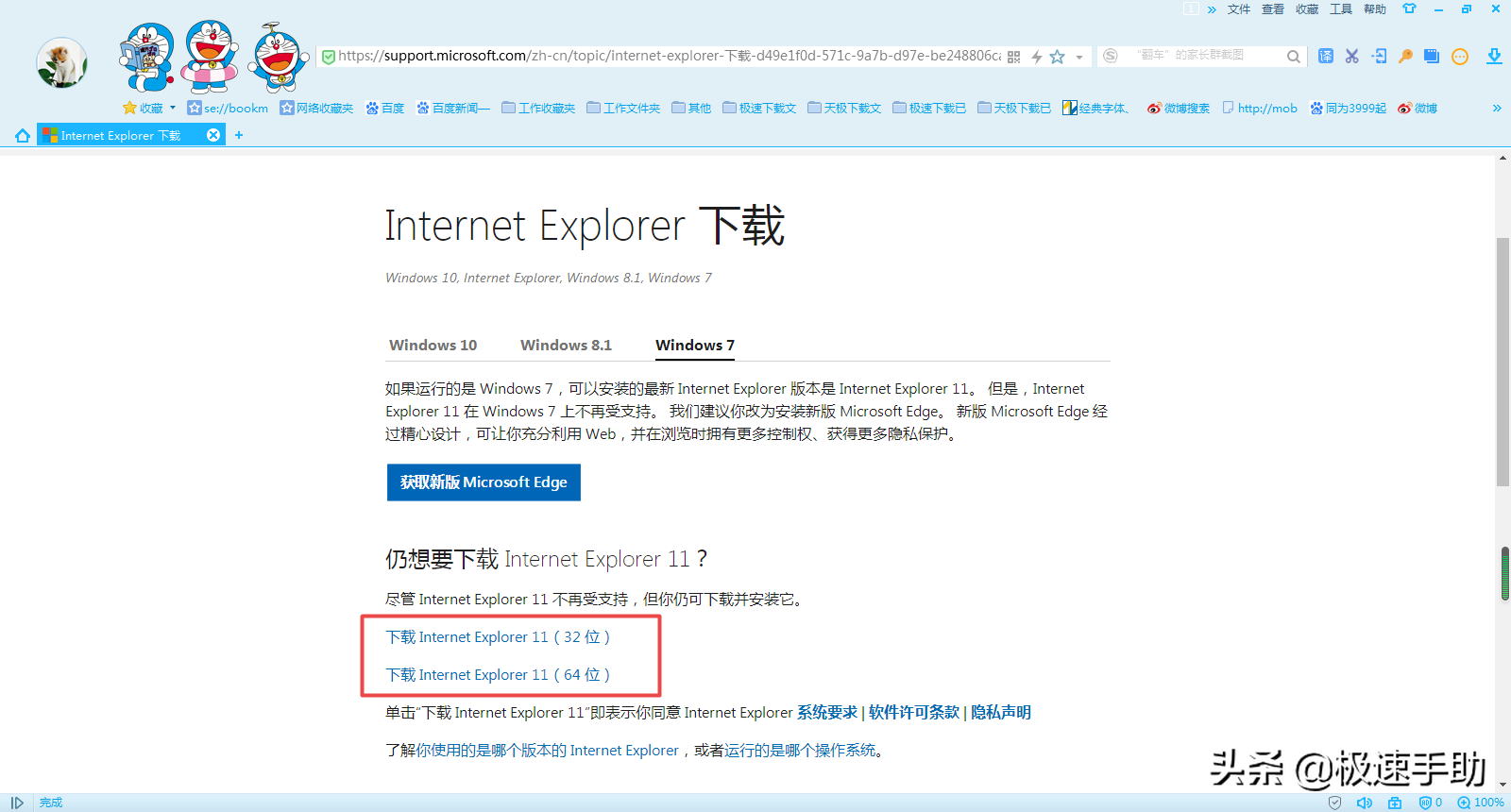Click the magnifier search button
The height and width of the screenshot is (812, 1511).
click(1293, 57)
